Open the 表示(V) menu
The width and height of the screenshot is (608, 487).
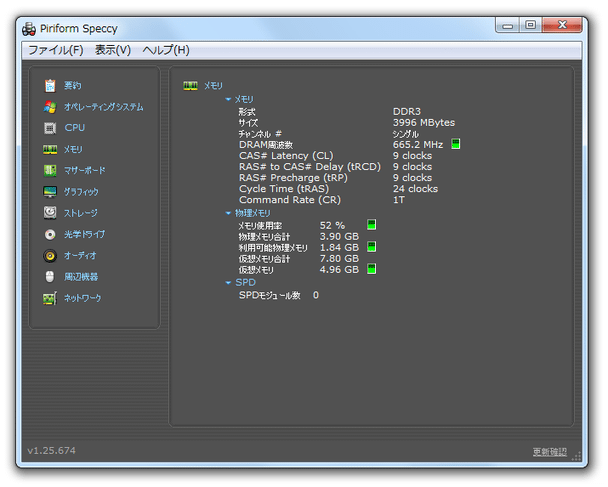click(x=113, y=50)
